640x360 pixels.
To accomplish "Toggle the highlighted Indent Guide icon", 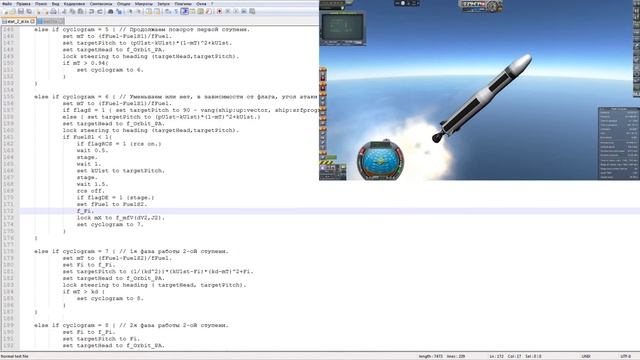I will coord(184,11).
